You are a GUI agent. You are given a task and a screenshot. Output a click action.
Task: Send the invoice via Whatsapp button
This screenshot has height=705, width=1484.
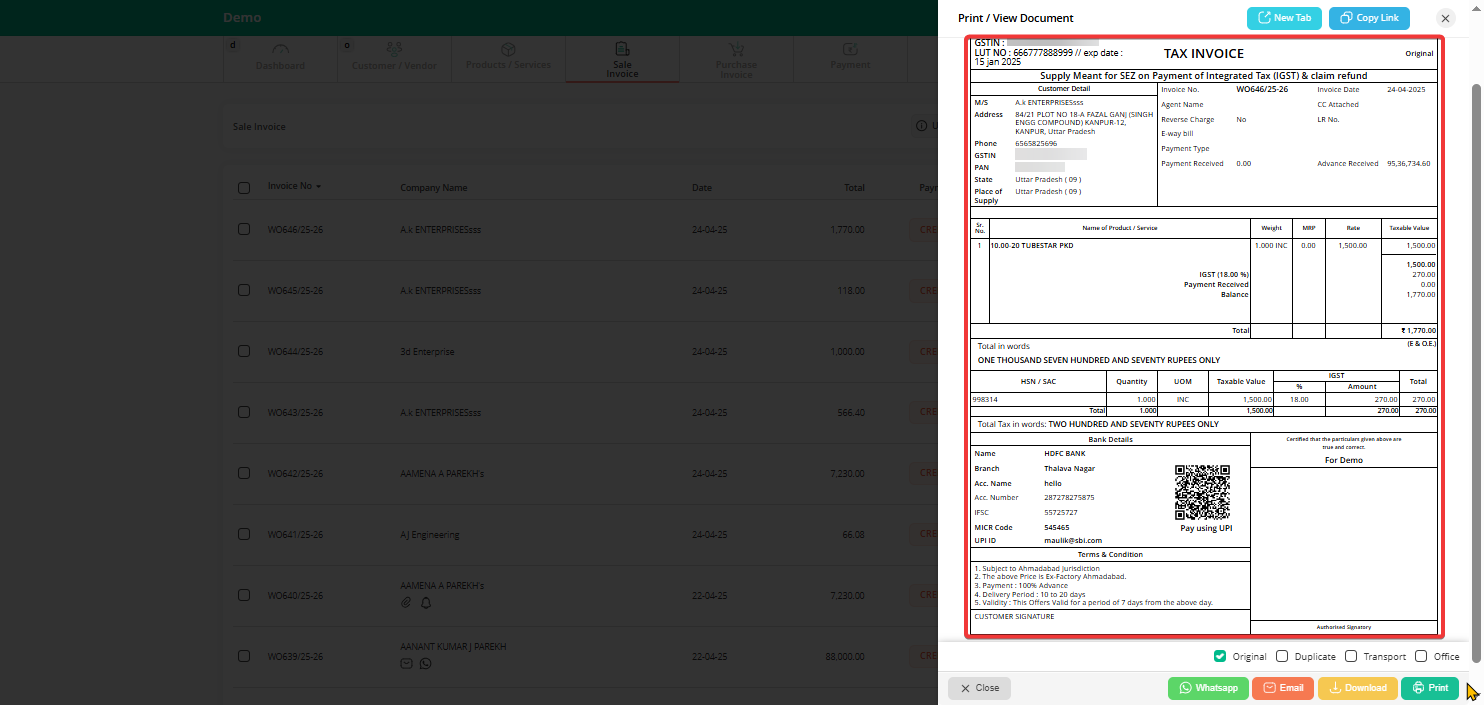coord(1208,688)
